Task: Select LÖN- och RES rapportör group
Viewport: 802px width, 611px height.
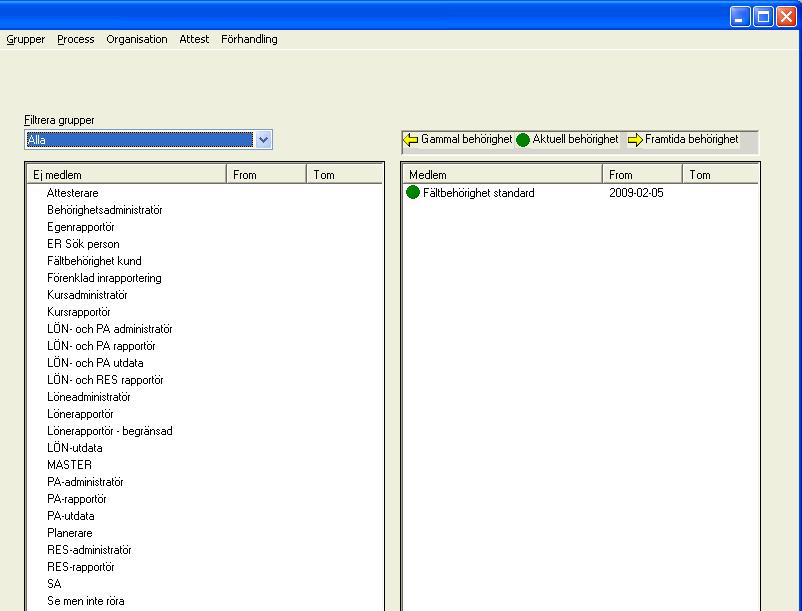Action: [x=105, y=380]
